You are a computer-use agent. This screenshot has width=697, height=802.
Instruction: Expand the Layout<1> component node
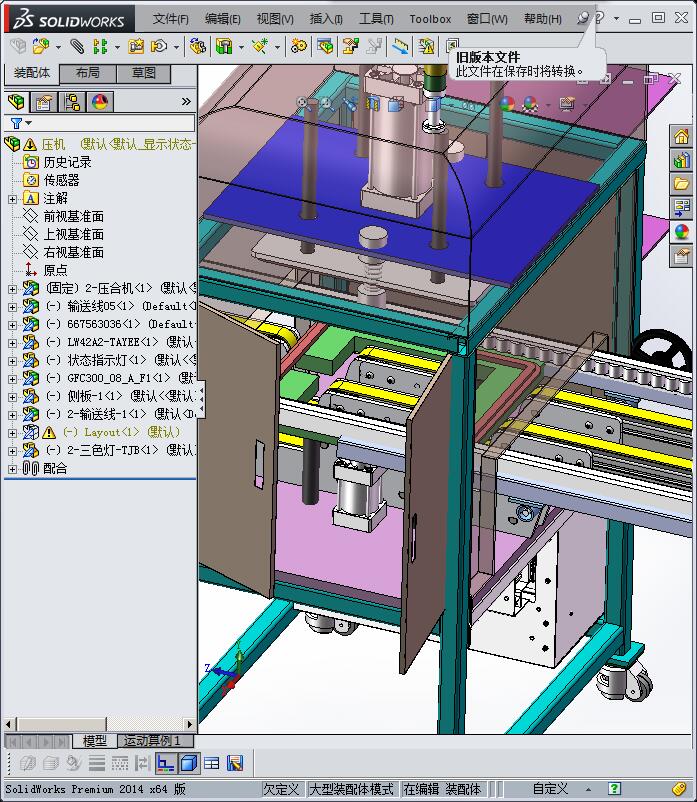pos(12,433)
